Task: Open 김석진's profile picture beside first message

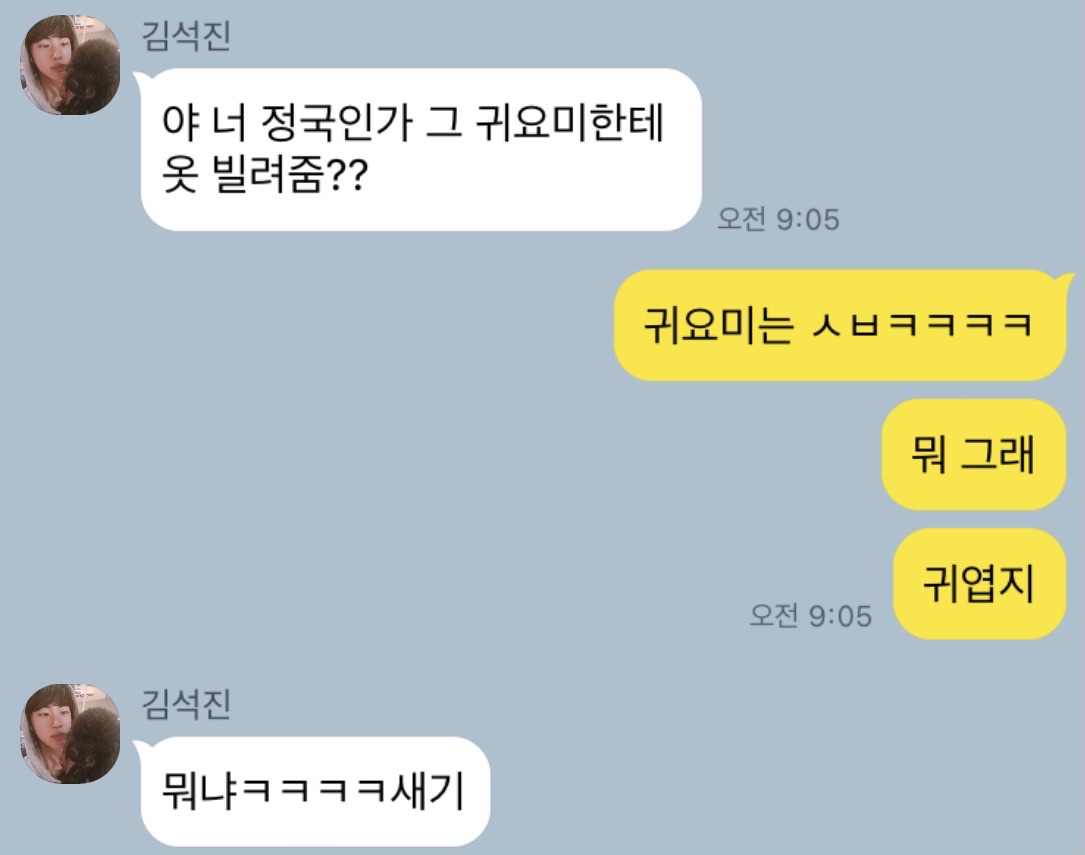Action: coord(70,65)
